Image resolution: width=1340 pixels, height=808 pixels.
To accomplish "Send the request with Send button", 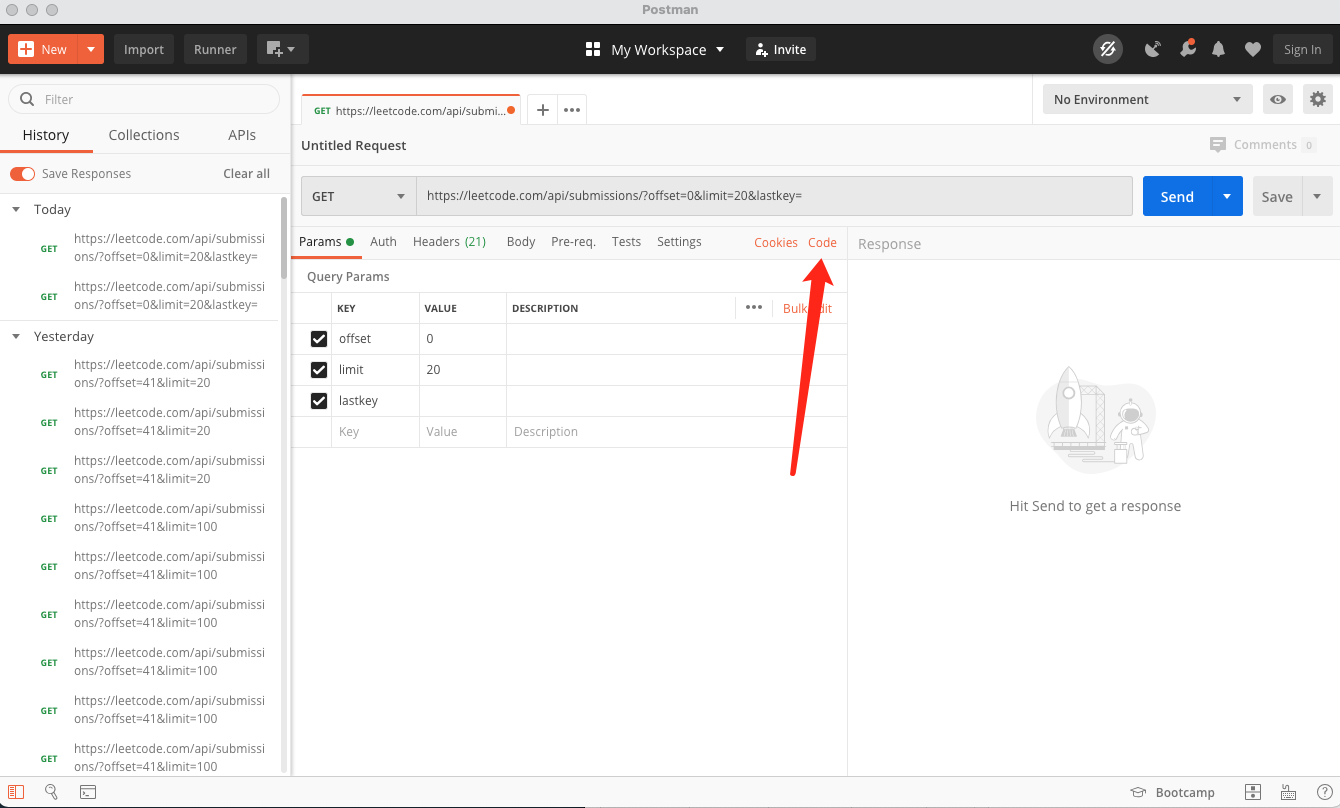I will (1177, 196).
